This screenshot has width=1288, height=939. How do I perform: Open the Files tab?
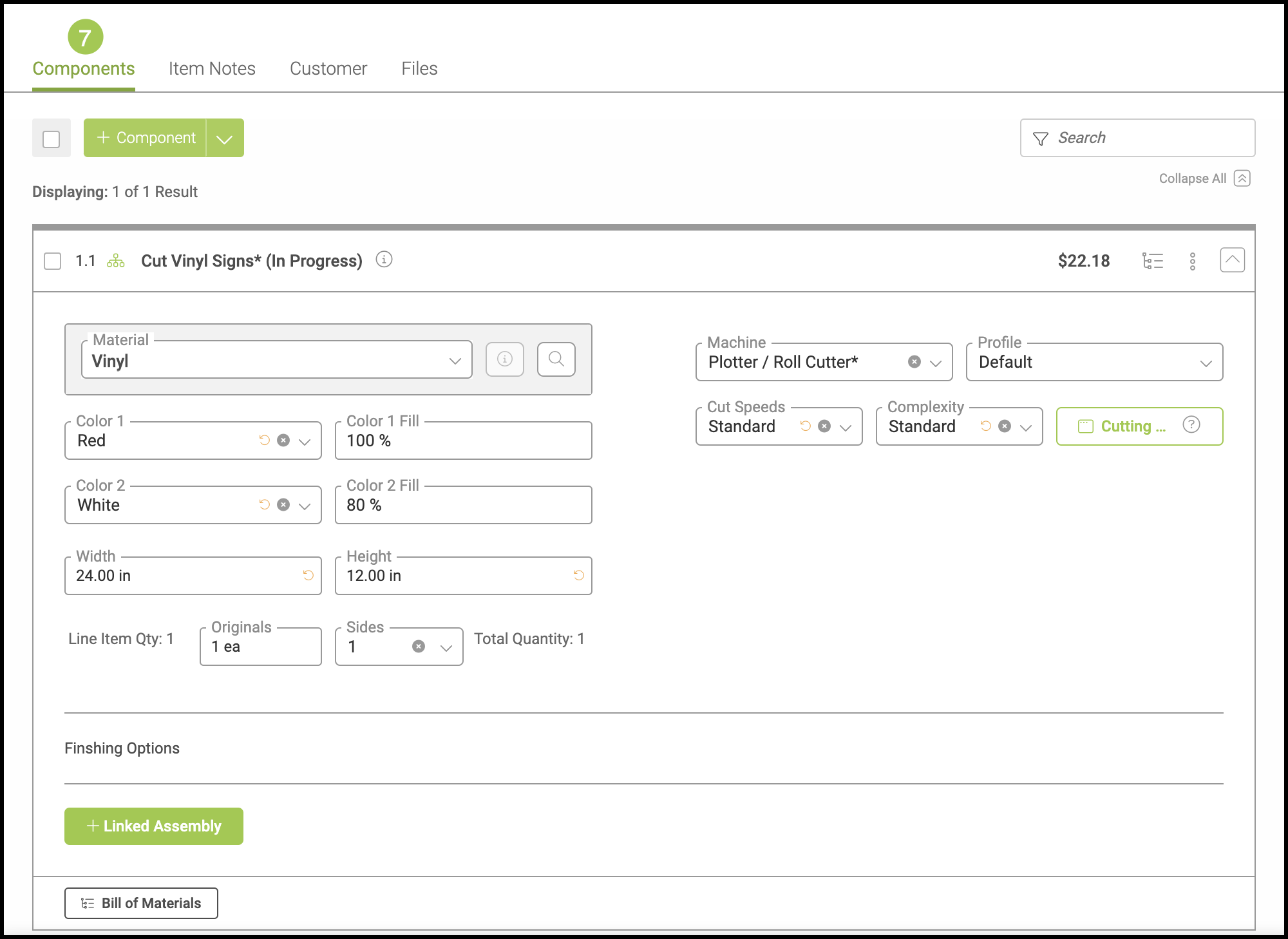click(x=419, y=68)
